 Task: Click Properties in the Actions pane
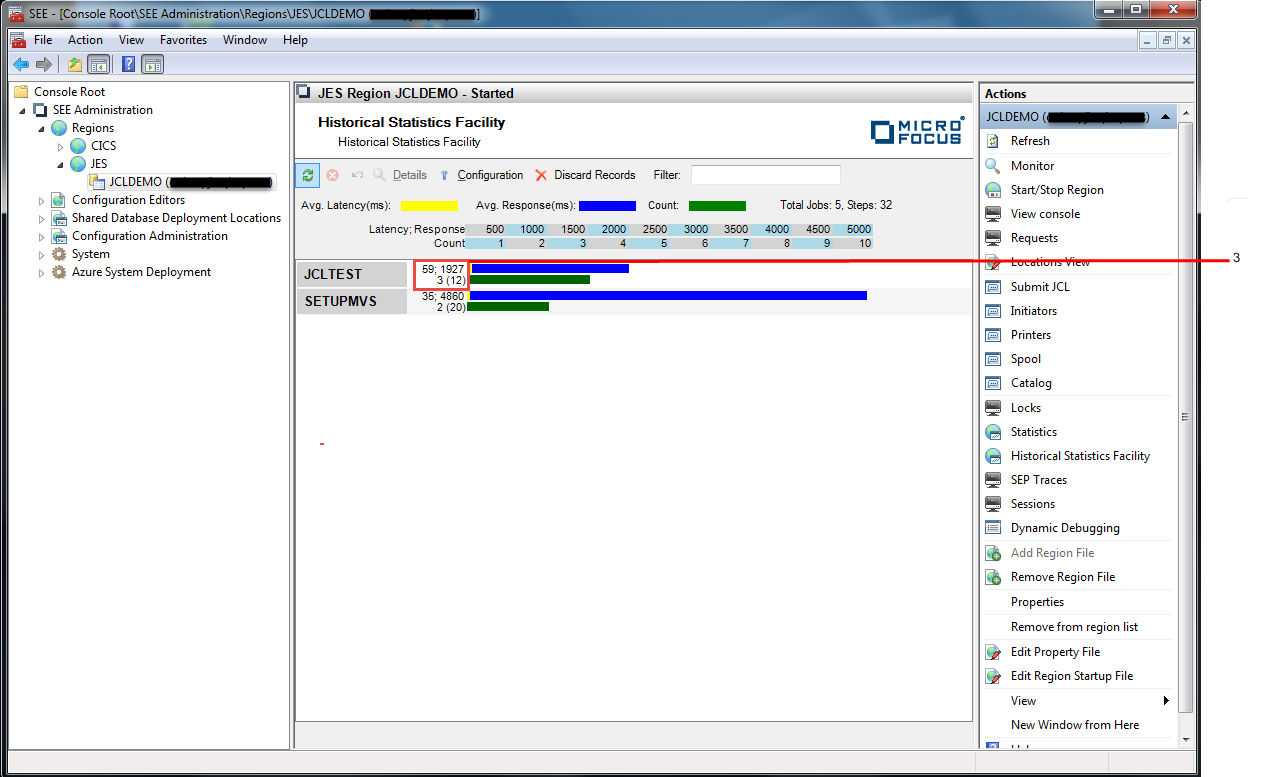1037,602
